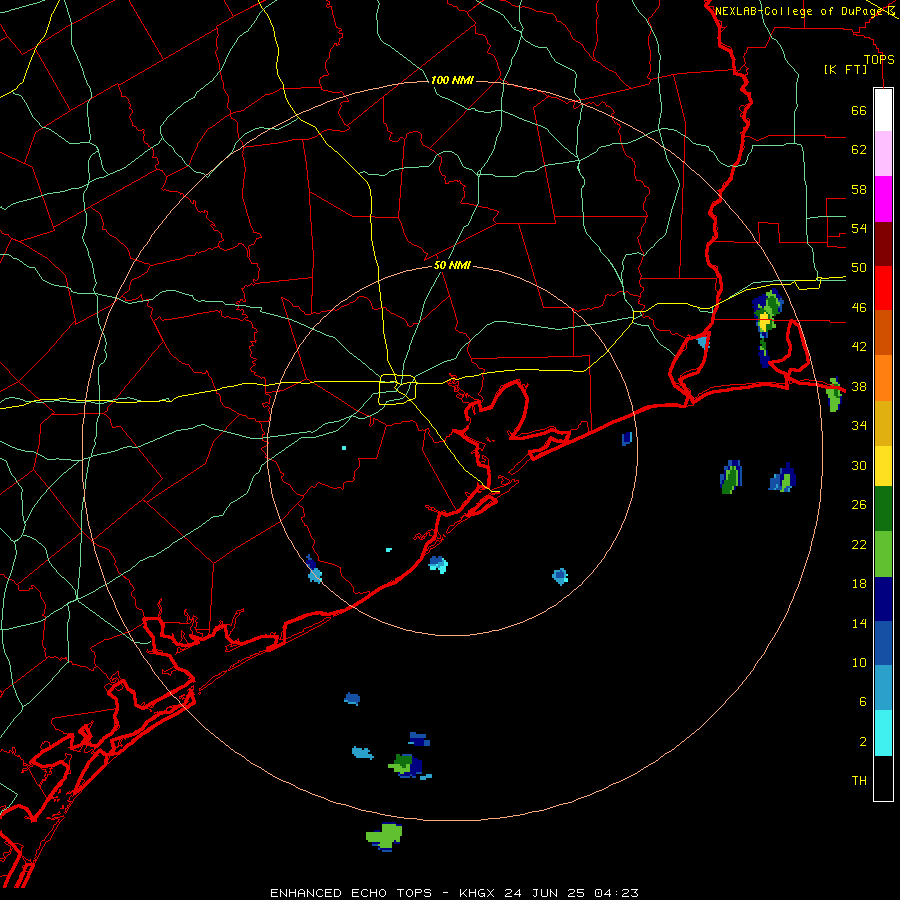
Task: Click the light green echo below the 100 NMI ring
Action: [385, 836]
